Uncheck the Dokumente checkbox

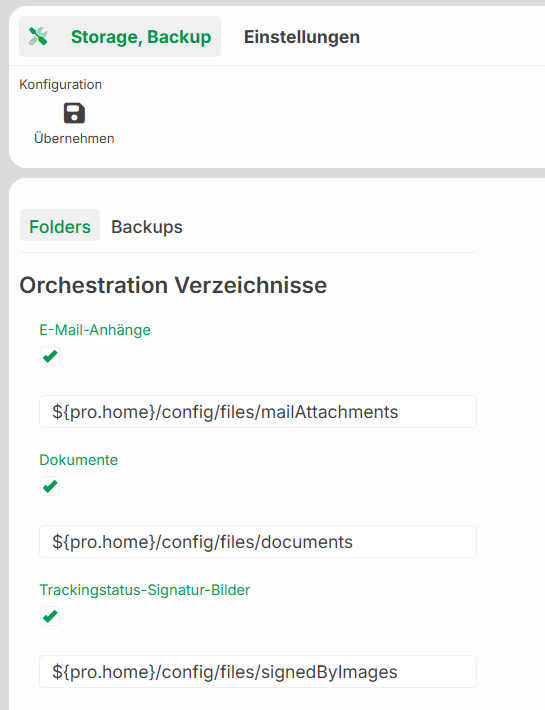[50, 486]
